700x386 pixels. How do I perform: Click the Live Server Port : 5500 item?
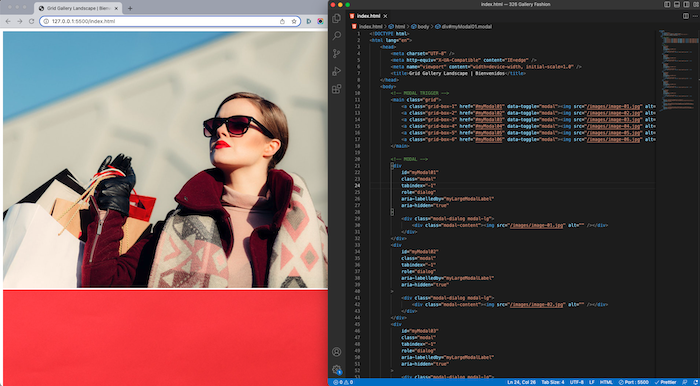pos(633,382)
